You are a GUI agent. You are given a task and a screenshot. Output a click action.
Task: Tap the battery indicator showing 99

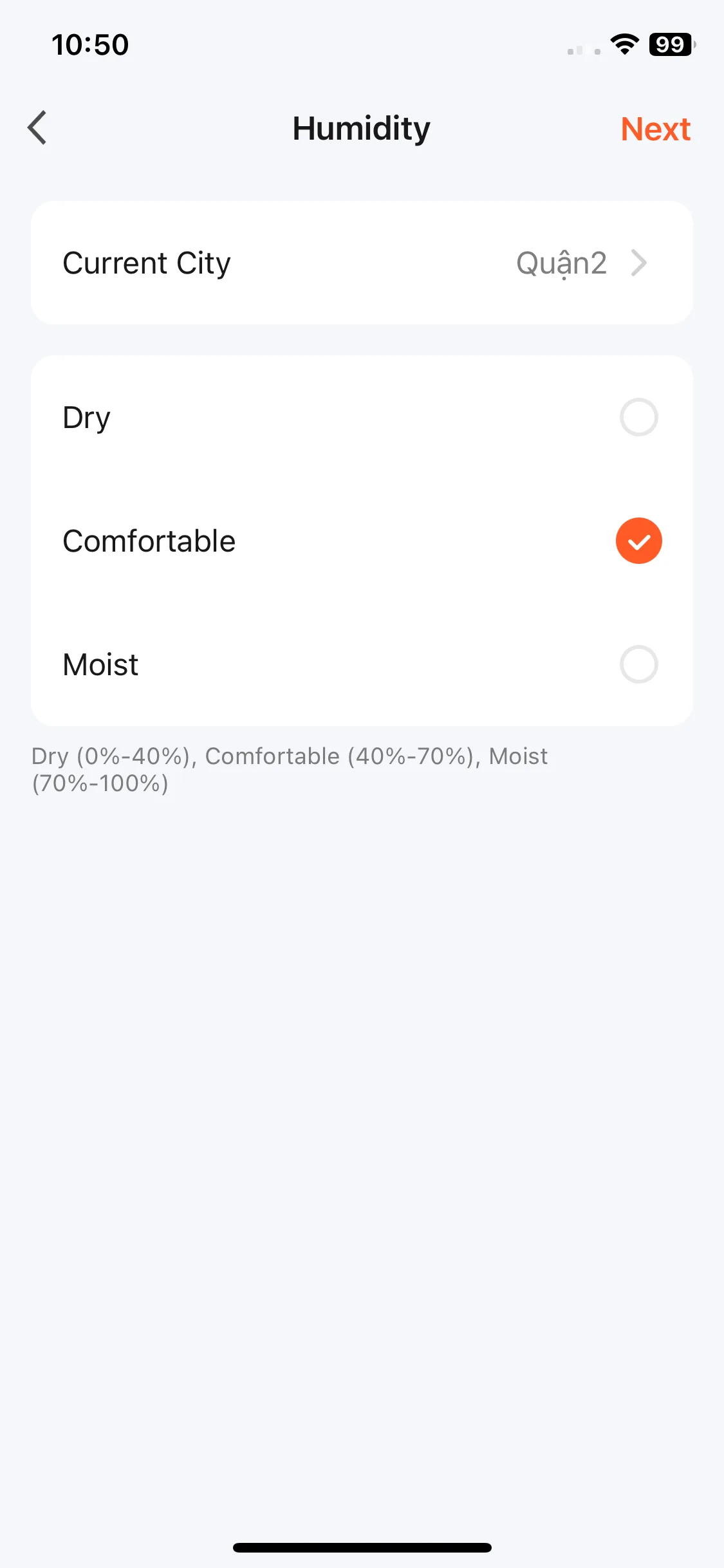673,44
